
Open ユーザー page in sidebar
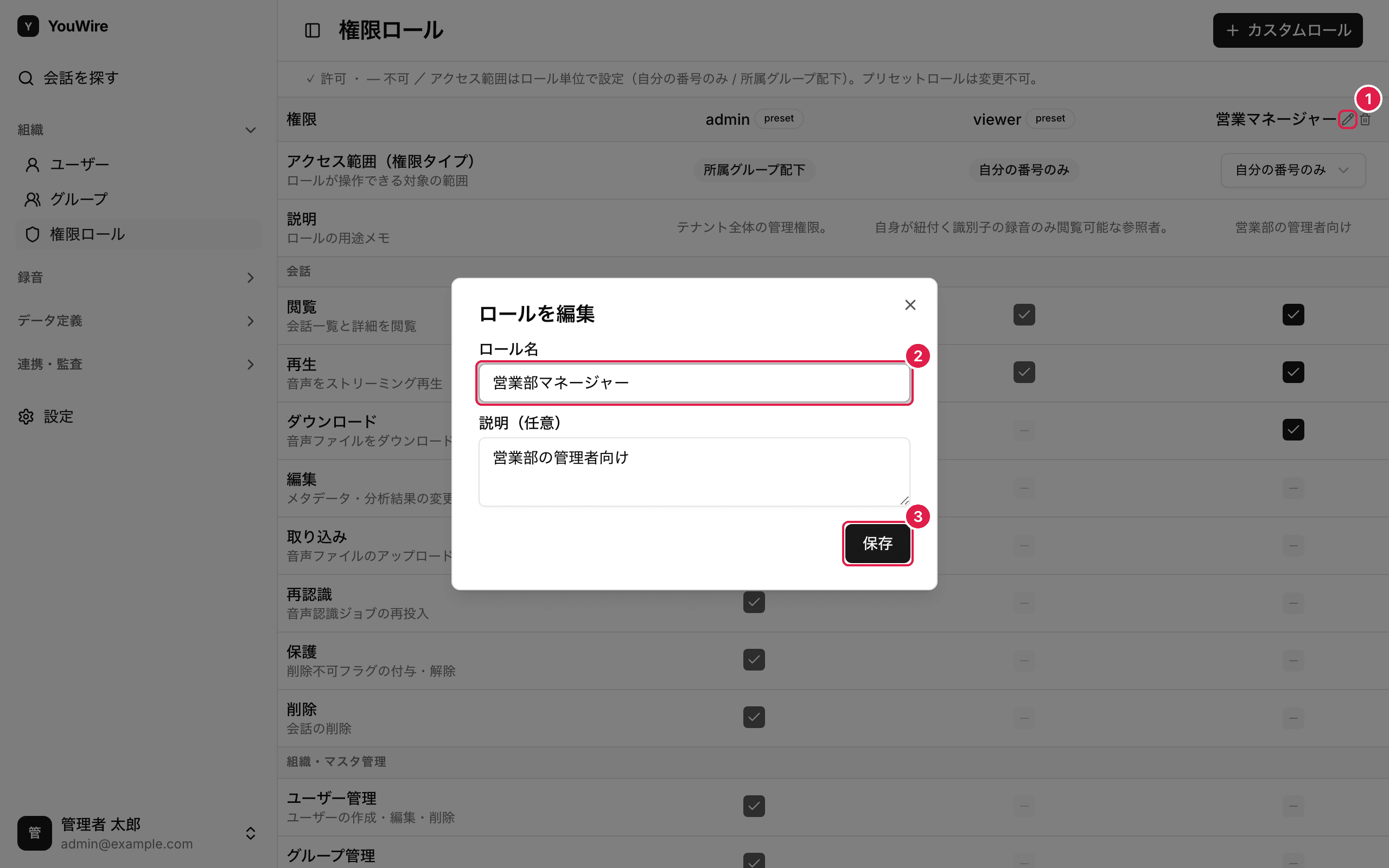click(x=138, y=165)
